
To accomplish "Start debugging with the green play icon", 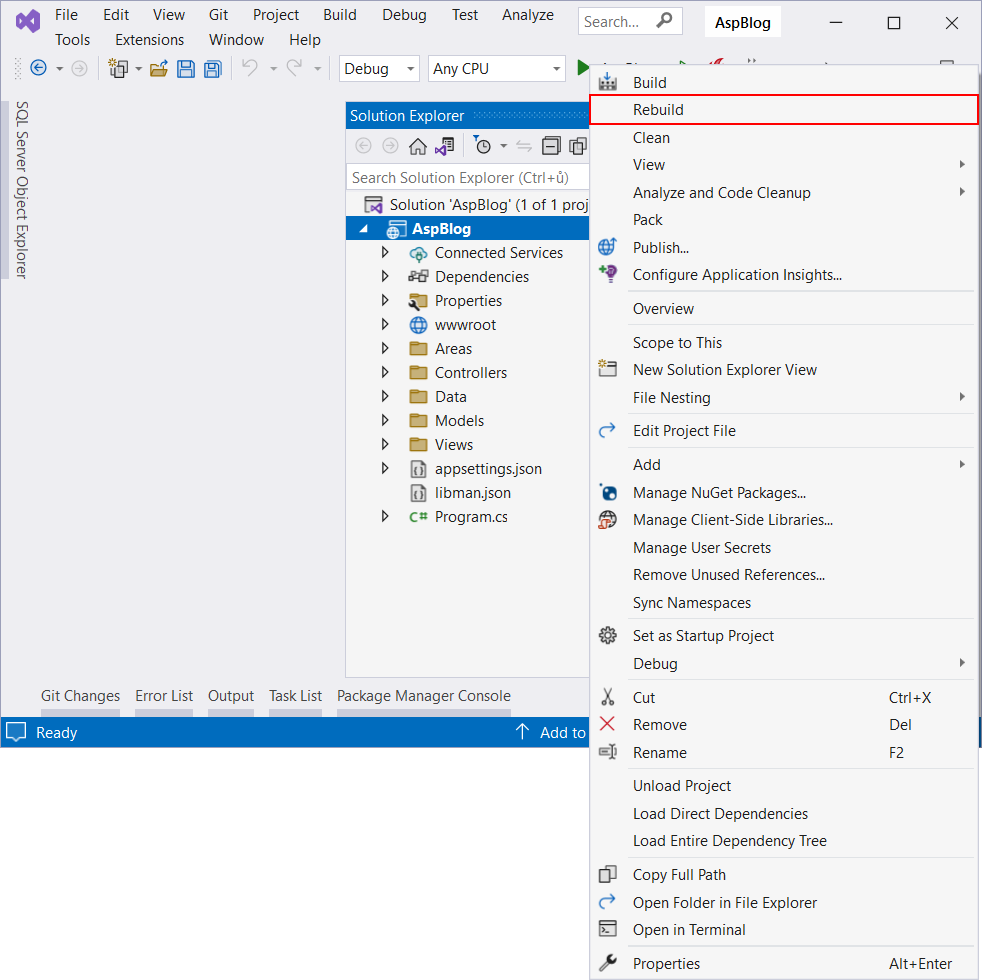I will tap(583, 68).
